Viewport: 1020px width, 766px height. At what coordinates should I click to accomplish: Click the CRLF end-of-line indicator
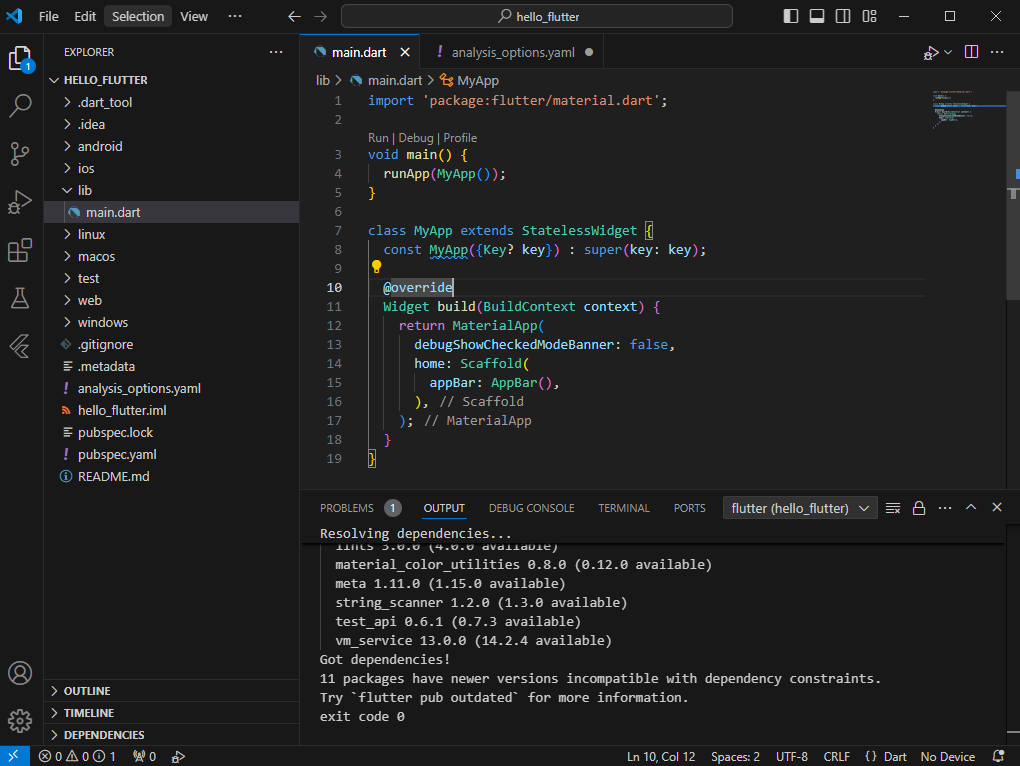pyautogui.click(x=837, y=756)
